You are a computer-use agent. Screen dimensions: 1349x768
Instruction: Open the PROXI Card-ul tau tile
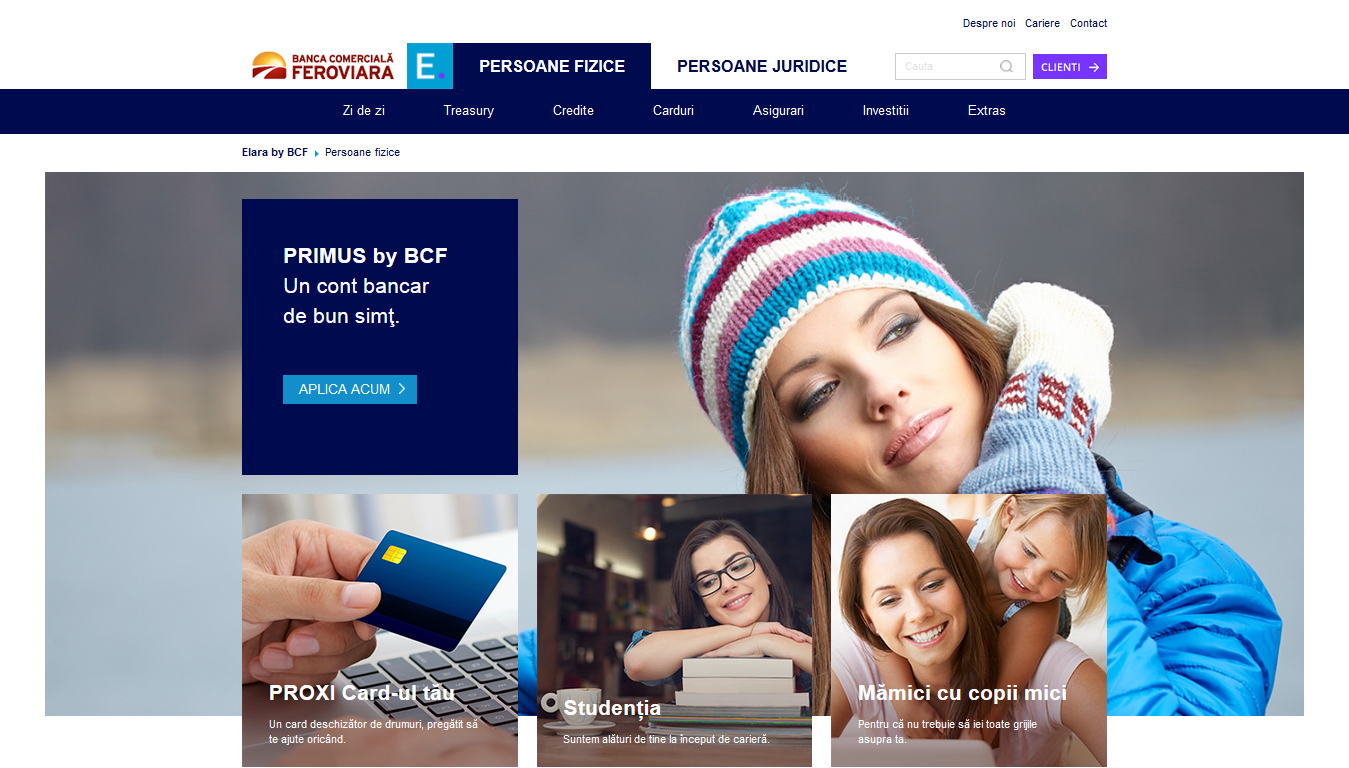(x=380, y=631)
